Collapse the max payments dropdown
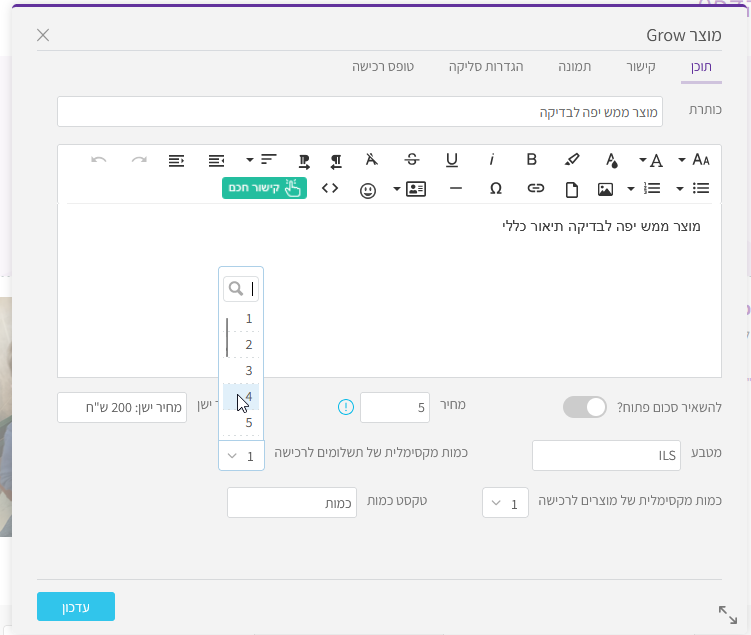Viewport: 751px width, 635px height. 241,455
